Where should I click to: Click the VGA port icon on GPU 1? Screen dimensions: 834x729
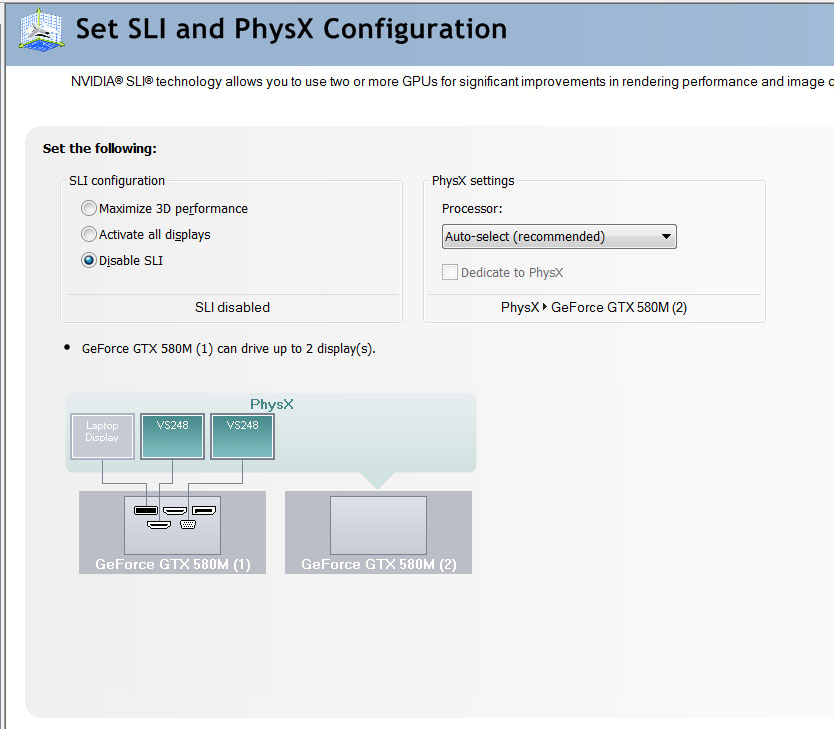tap(188, 525)
